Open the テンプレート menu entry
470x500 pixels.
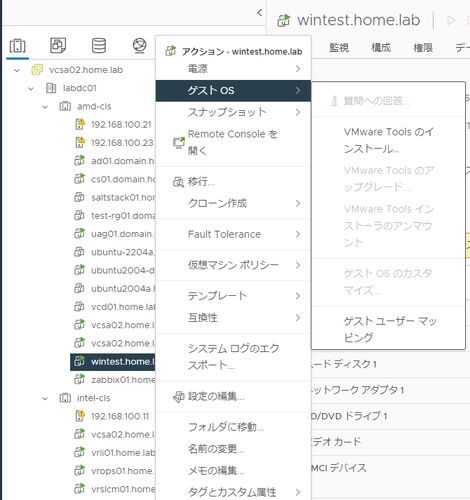[x=233, y=296]
